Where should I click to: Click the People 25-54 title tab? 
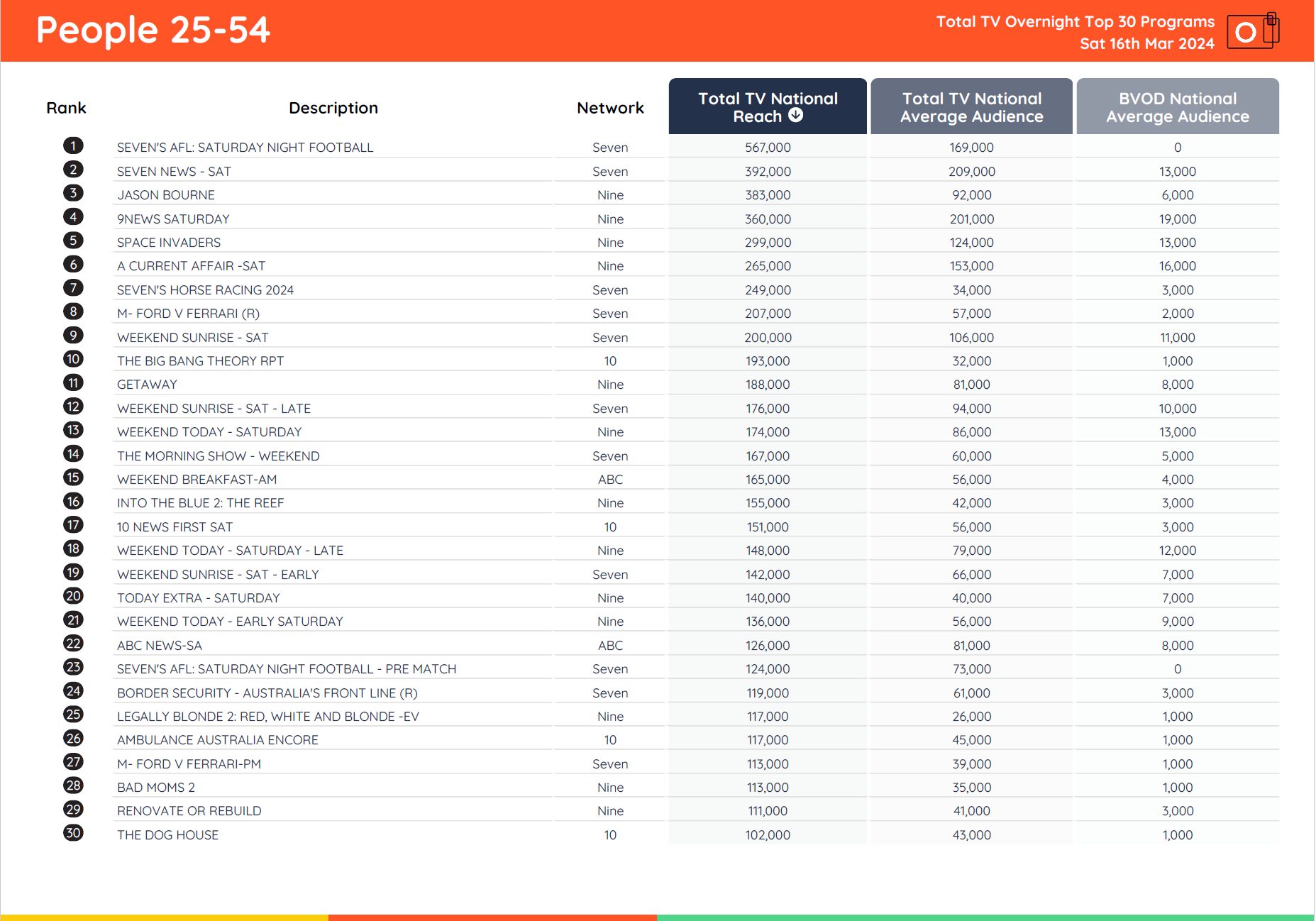(x=153, y=31)
